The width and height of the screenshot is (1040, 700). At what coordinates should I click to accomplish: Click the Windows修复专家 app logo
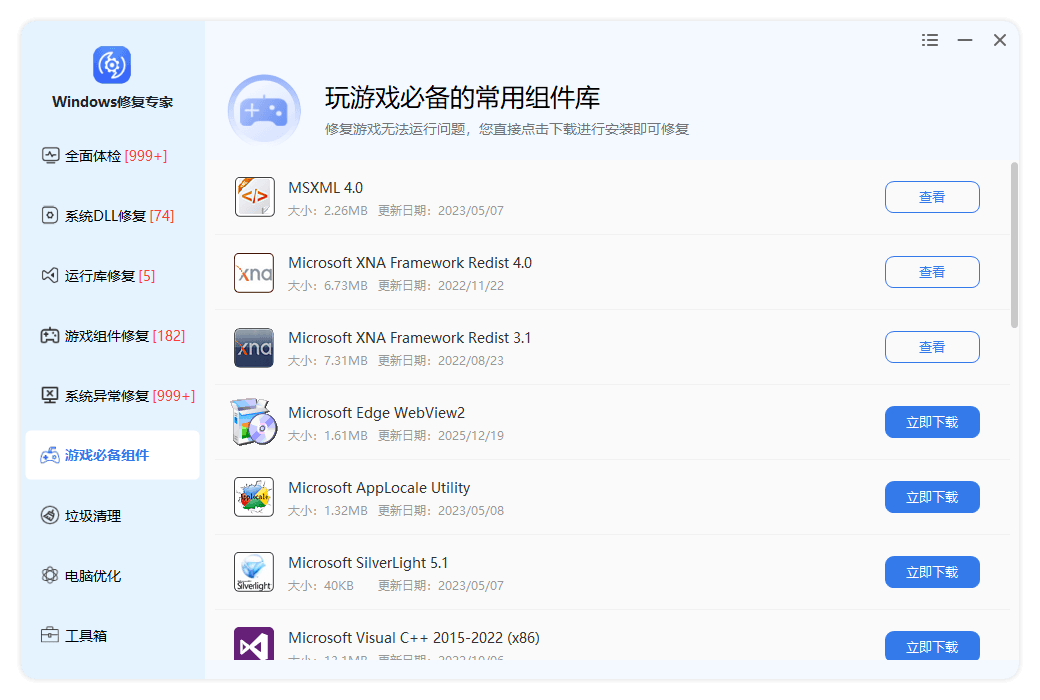tap(111, 65)
